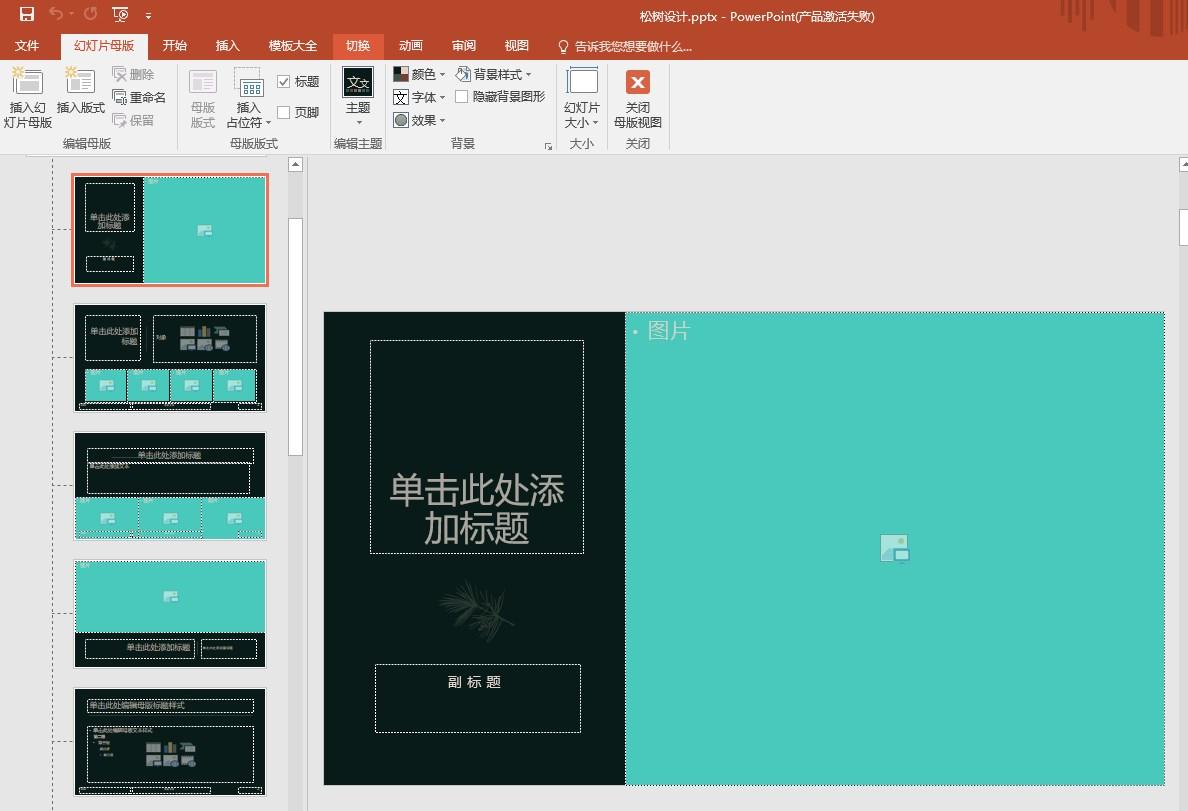Open the Background group dialog launcher

point(548,146)
